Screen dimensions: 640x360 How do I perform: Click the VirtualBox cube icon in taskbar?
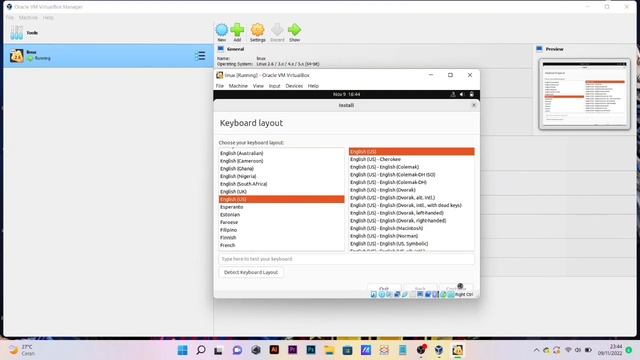pyautogui.click(x=439, y=350)
